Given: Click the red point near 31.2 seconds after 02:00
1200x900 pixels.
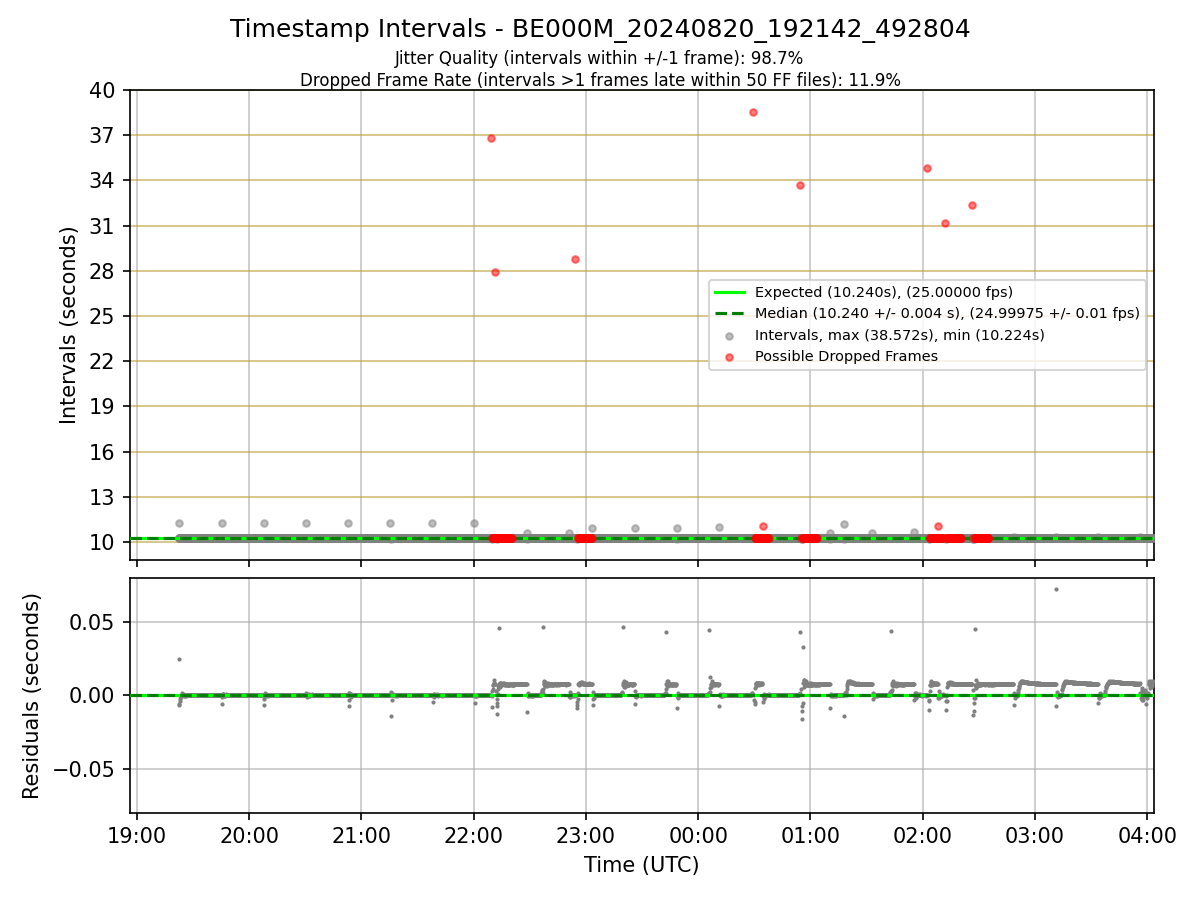Looking at the screenshot, I should coord(945,223).
